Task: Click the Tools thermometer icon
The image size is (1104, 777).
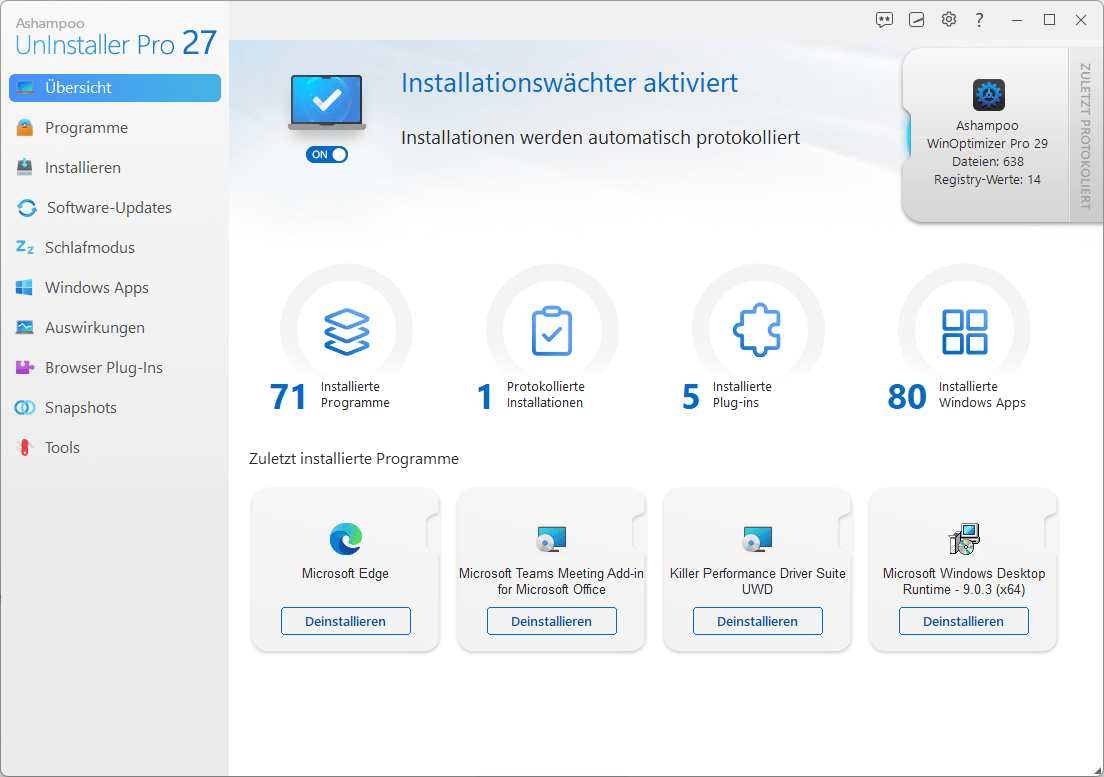Action: tap(25, 448)
